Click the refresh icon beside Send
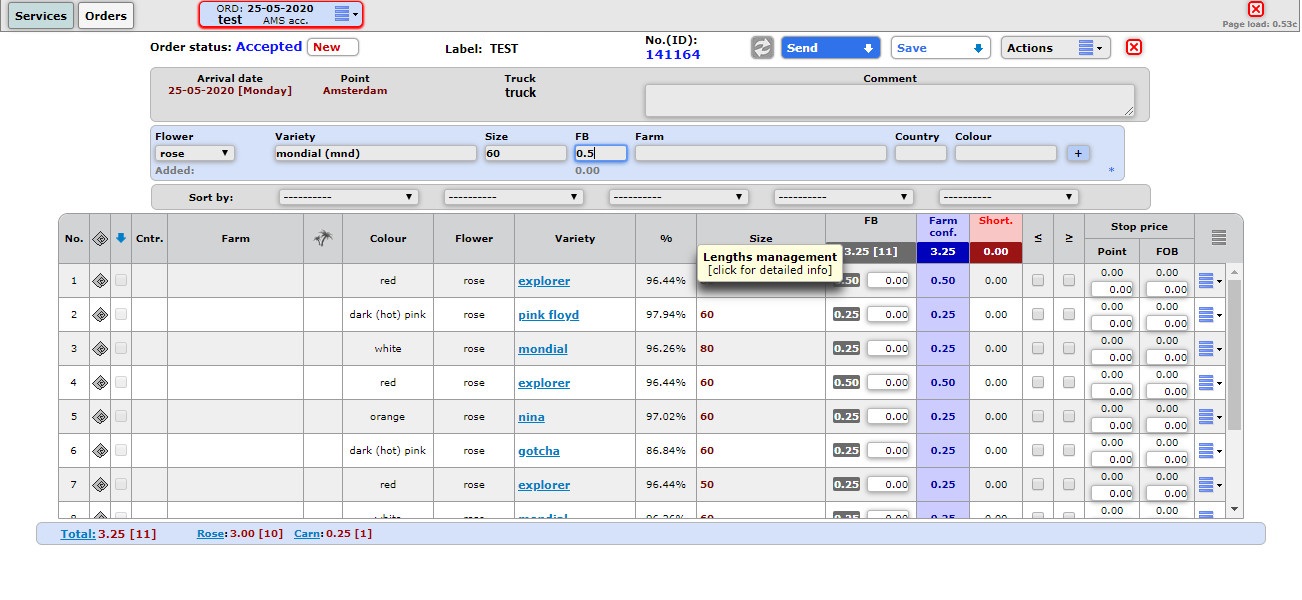This screenshot has width=1302, height=600. coord(762,48)
